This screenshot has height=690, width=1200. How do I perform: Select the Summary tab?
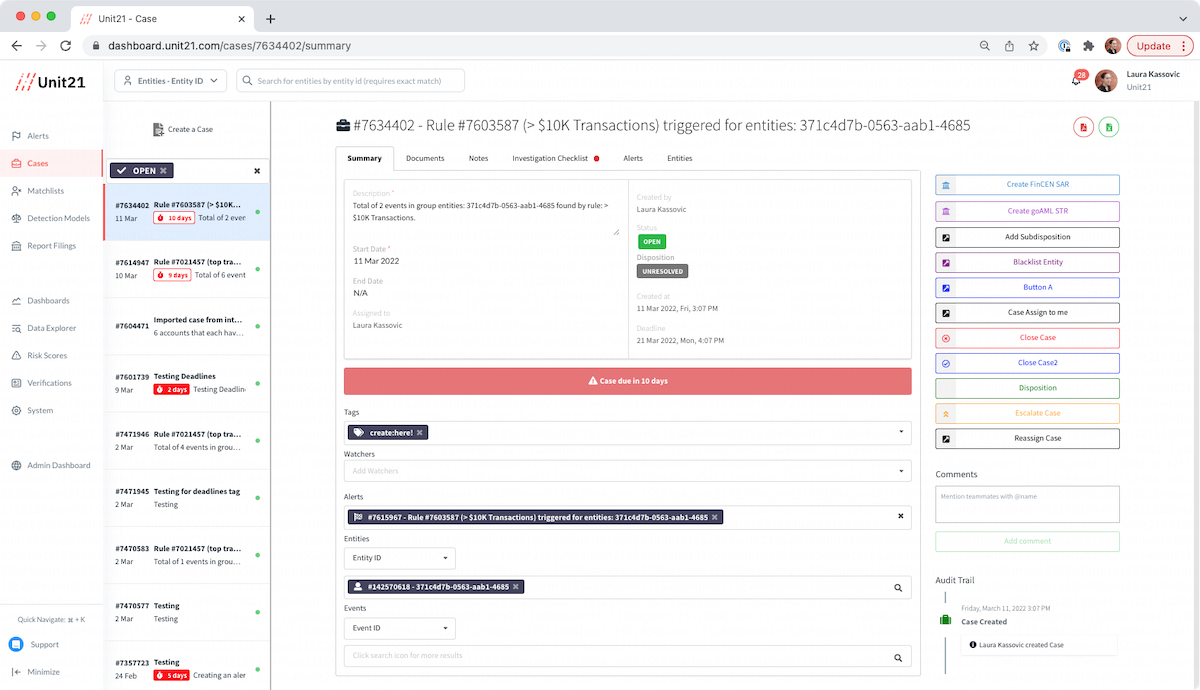365,158
